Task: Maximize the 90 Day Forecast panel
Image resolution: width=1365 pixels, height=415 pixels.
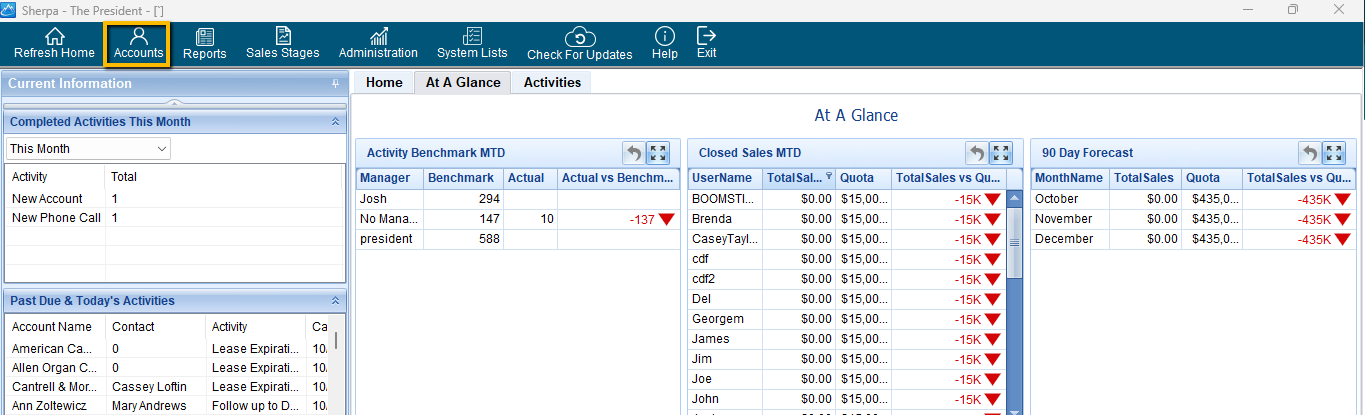Action: [x=1334, y=153]
